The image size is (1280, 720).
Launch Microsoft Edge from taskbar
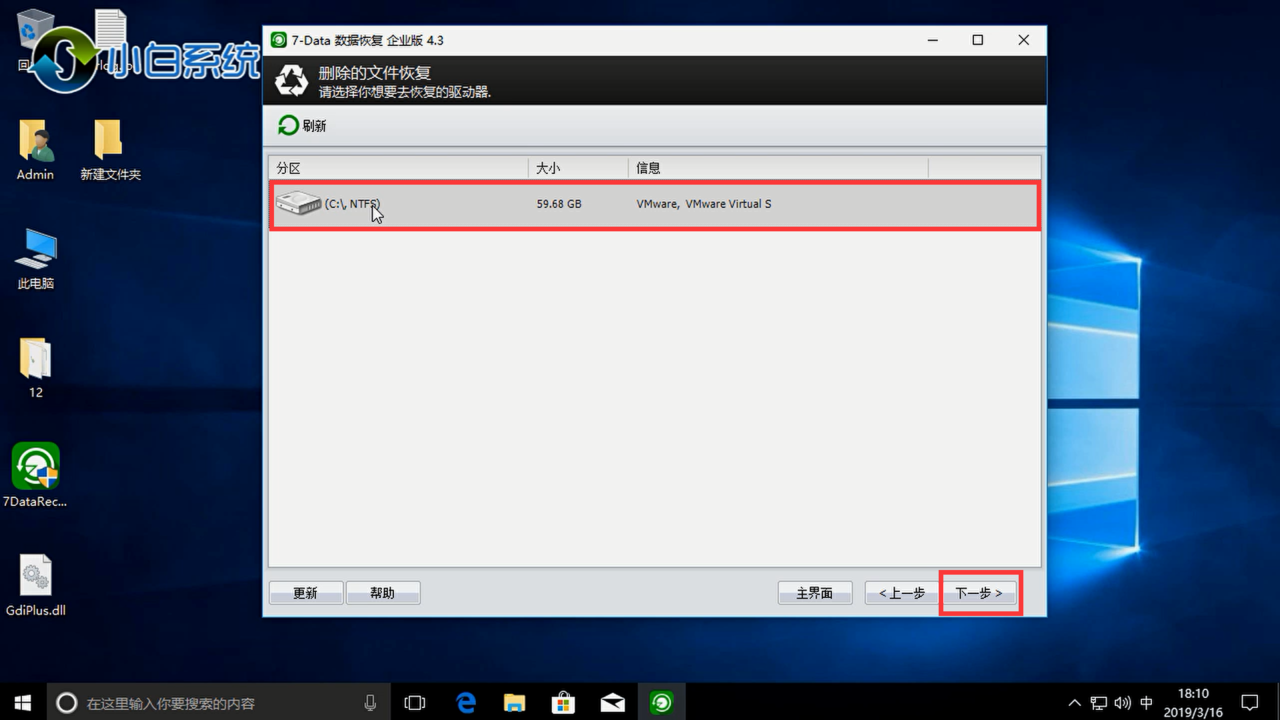pos(465,703)
